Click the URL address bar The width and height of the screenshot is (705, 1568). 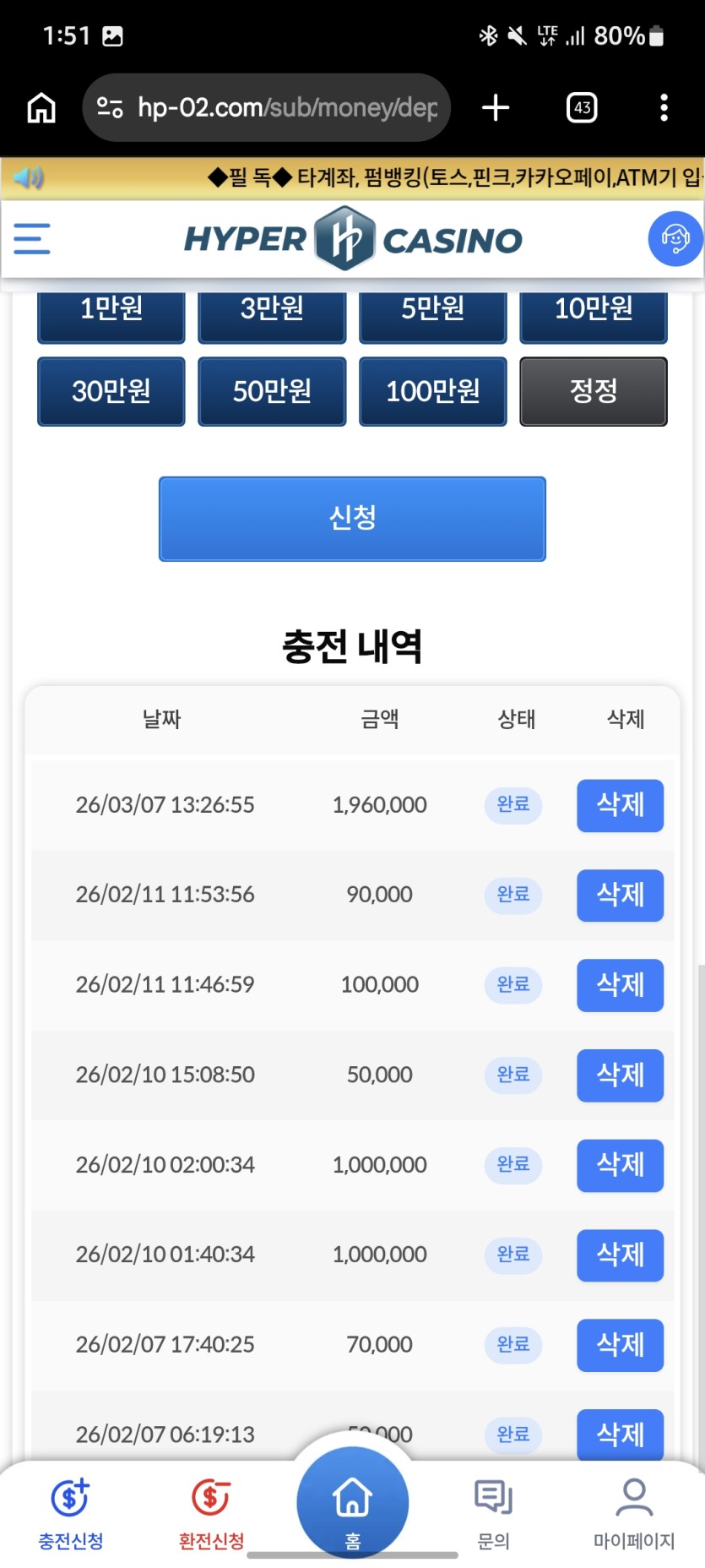pos(287,108)
